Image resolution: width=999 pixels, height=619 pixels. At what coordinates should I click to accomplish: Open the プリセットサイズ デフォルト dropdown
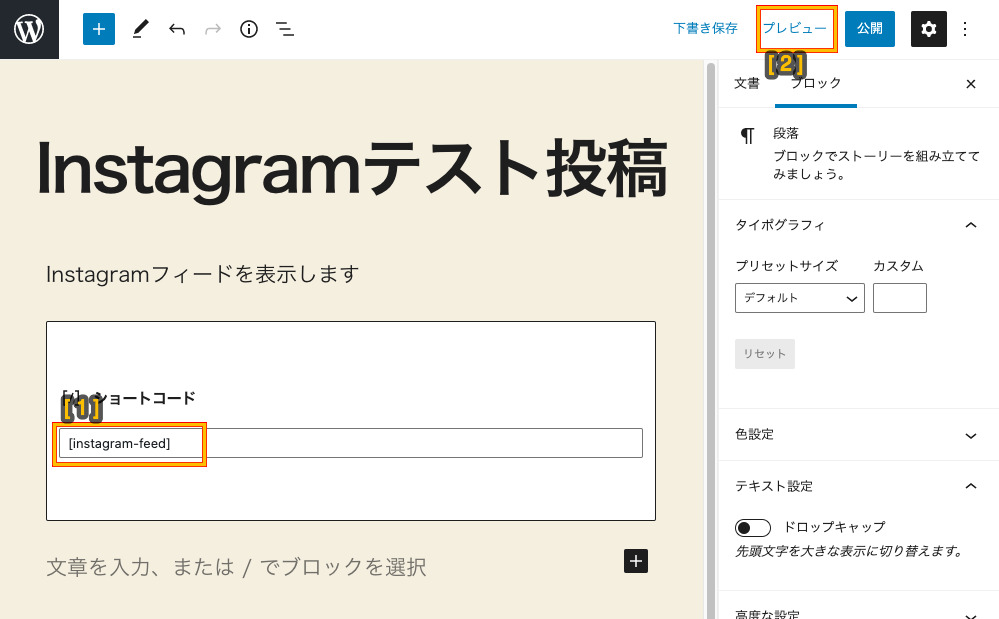pos(800,298)
